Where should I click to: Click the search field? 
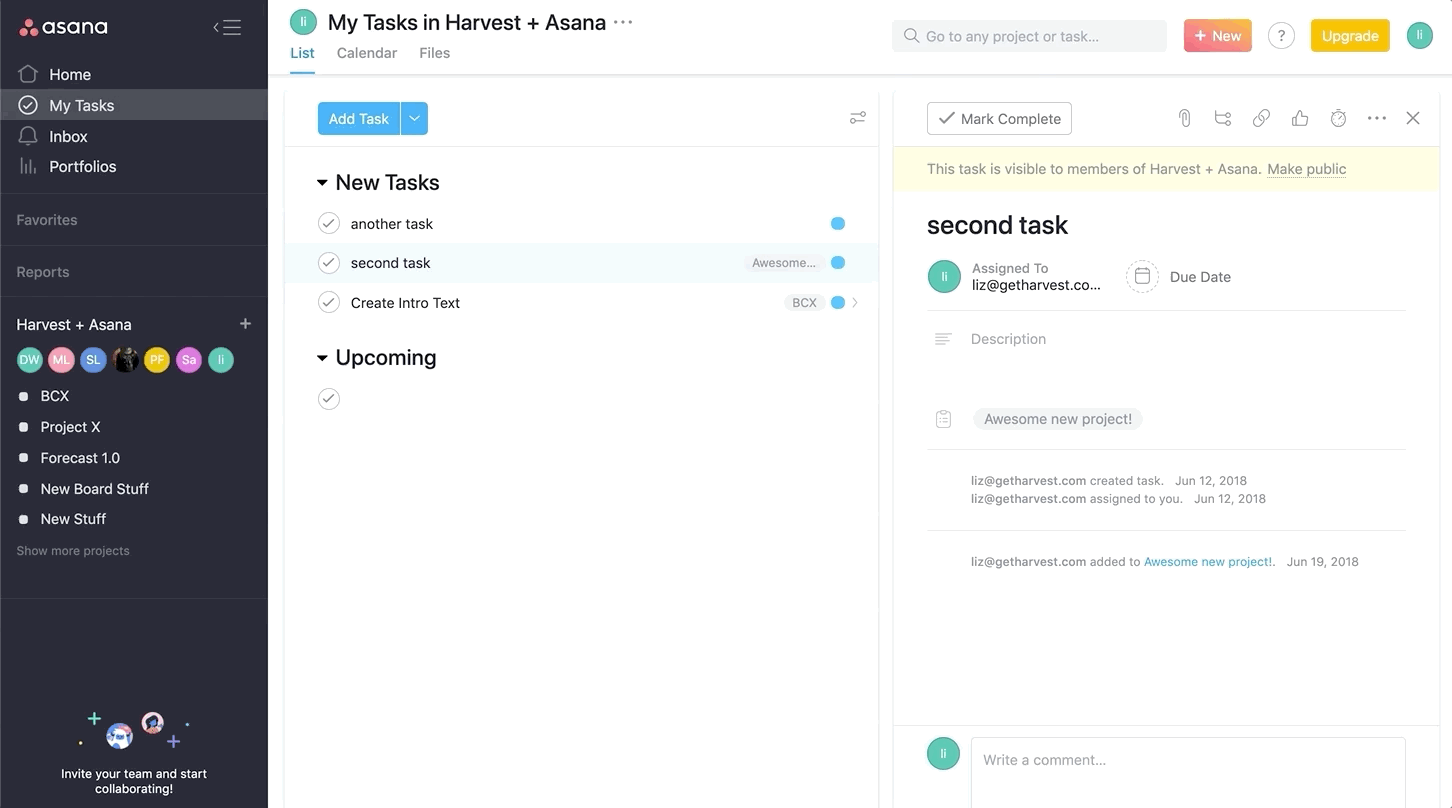tap(1029, 36)
